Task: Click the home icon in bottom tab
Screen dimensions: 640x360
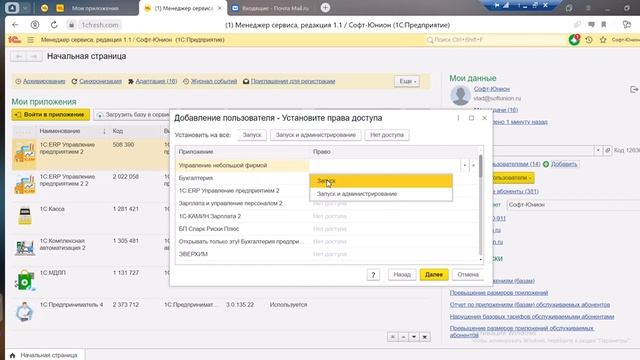Action: [x=12, y=356]
